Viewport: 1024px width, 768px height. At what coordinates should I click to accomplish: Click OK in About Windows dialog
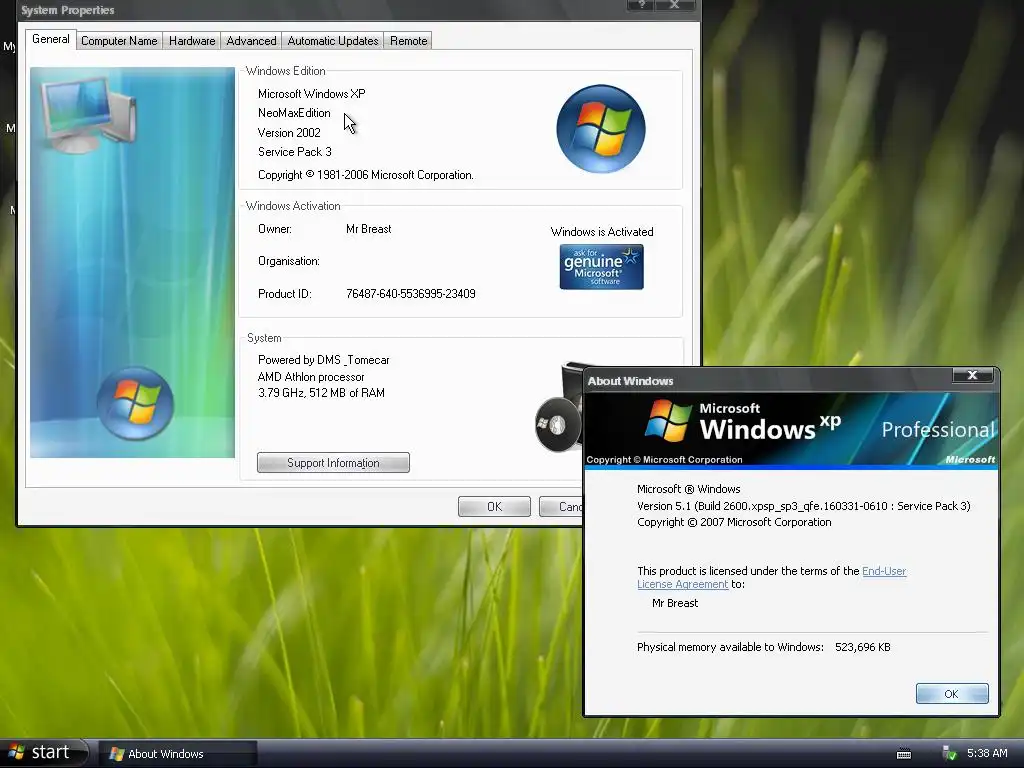tap(952, 694)
